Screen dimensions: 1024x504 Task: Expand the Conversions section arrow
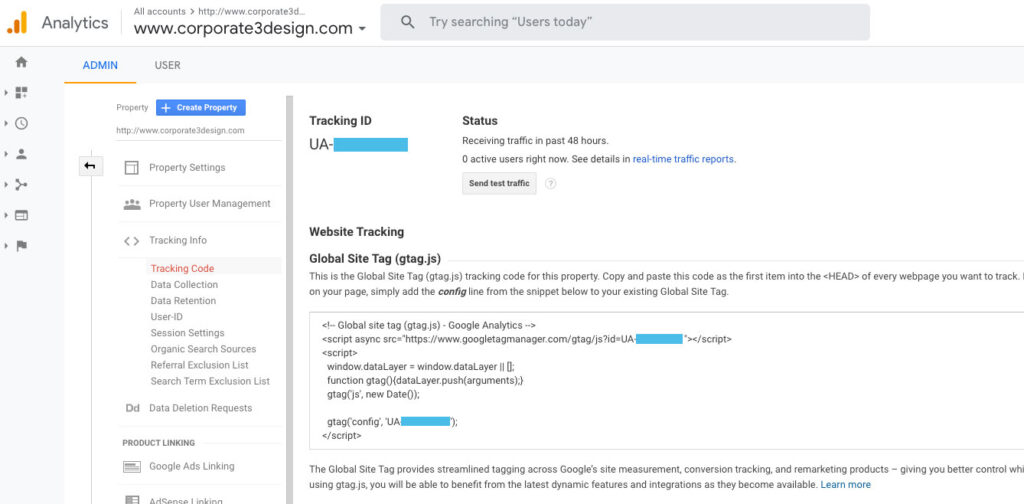point(6,246)
